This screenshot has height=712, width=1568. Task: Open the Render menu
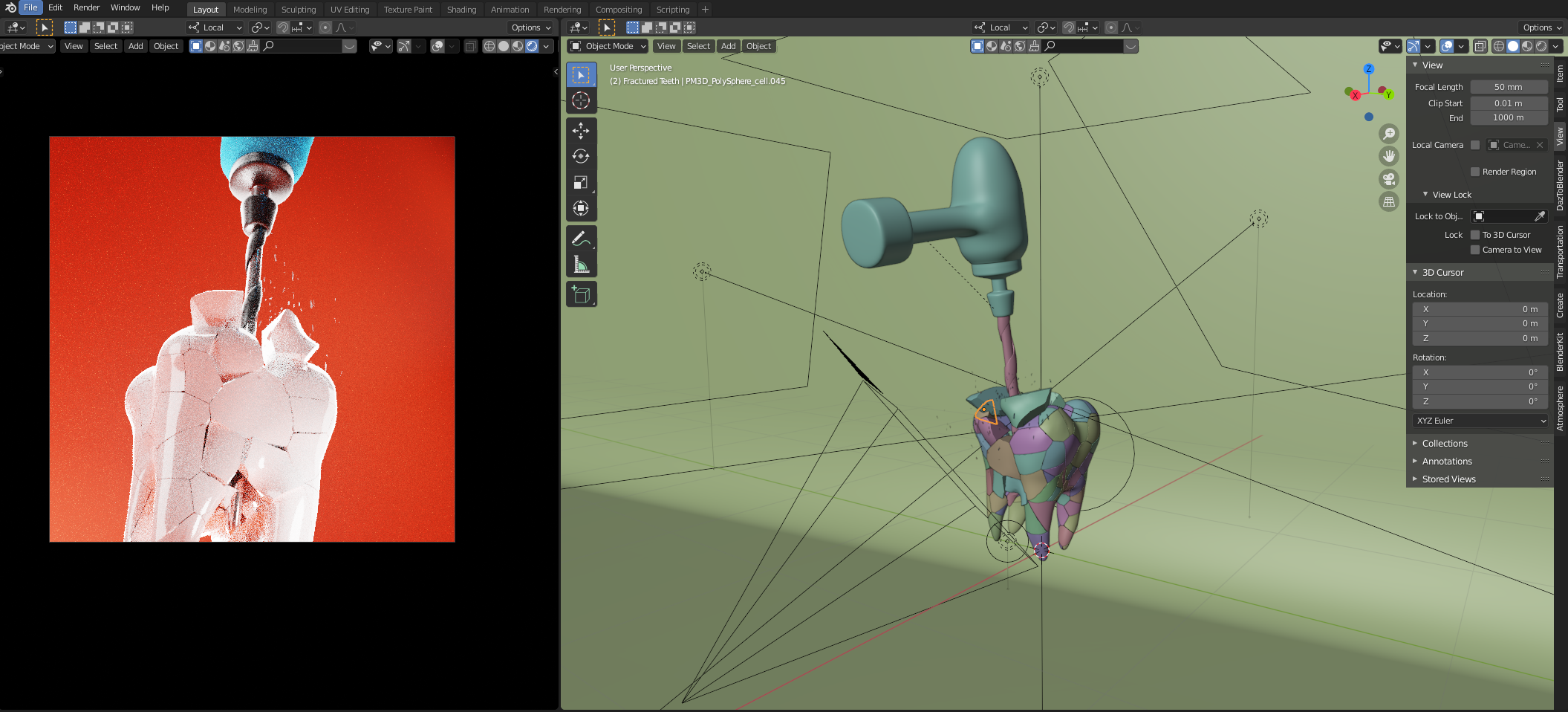[86, 7]
